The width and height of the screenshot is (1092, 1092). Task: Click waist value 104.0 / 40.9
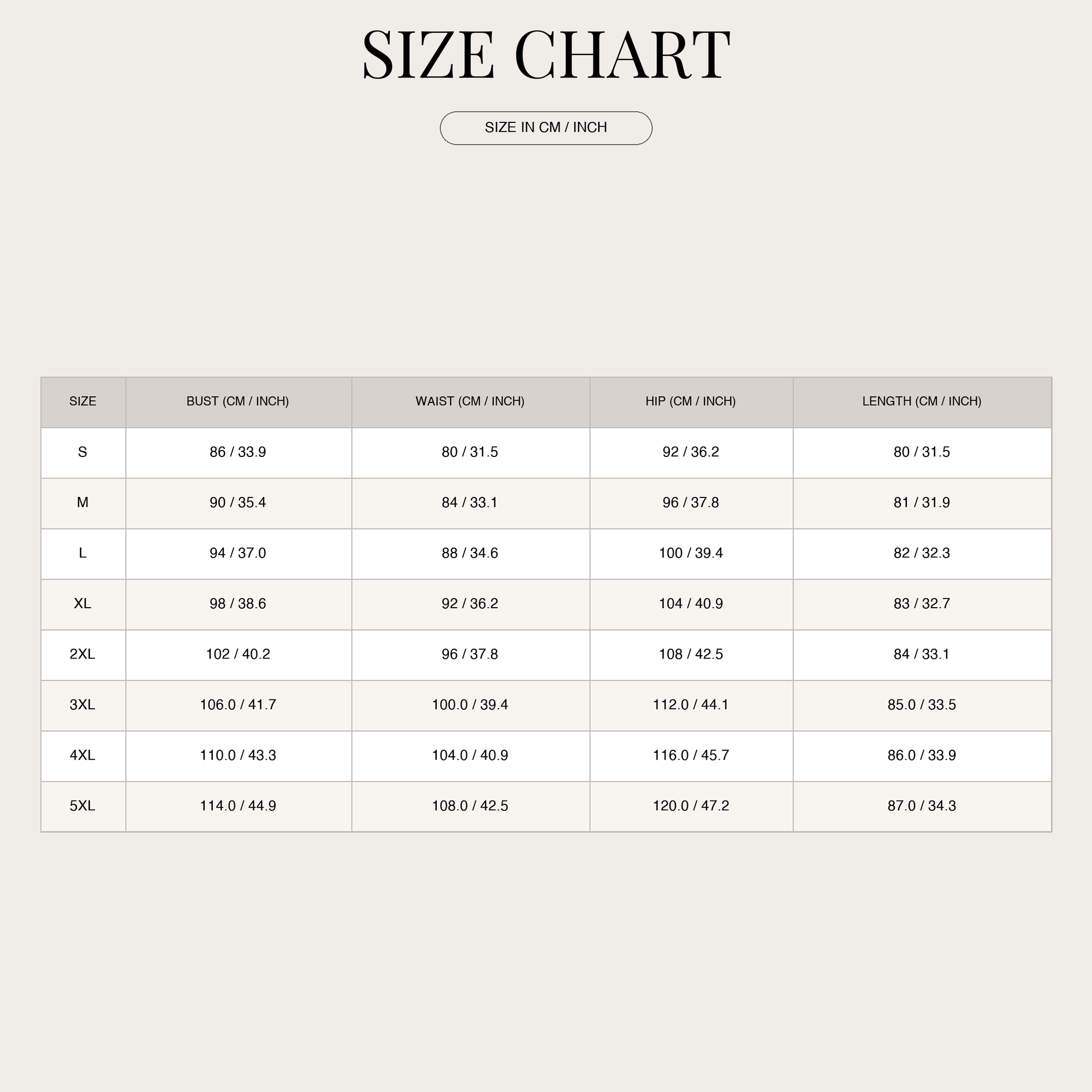click(470, 755)
